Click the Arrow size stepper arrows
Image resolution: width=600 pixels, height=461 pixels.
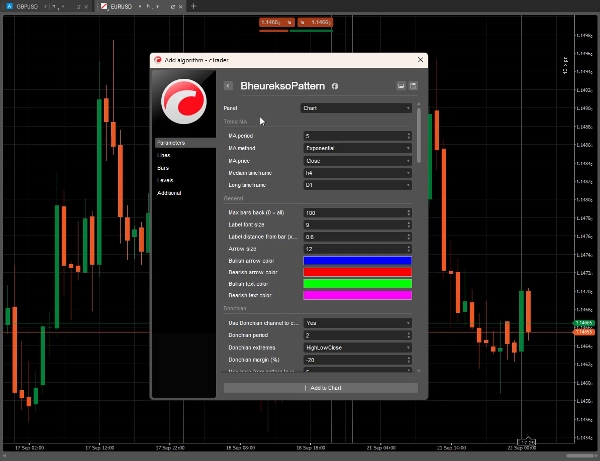click(409, 249)
